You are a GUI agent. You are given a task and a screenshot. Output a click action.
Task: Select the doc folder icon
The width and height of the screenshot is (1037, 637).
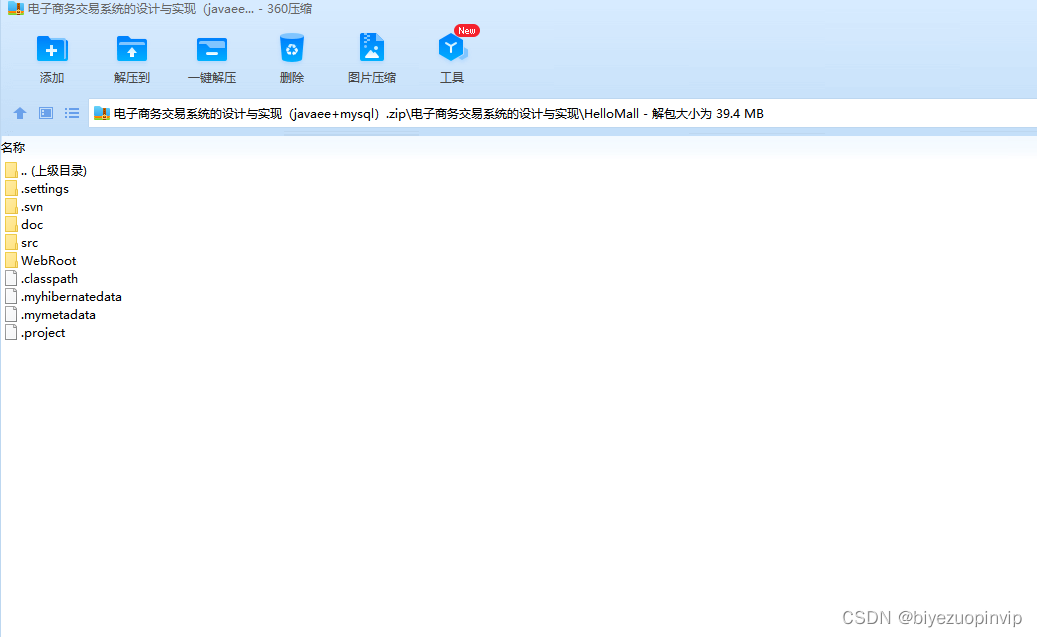coord(11,224)
